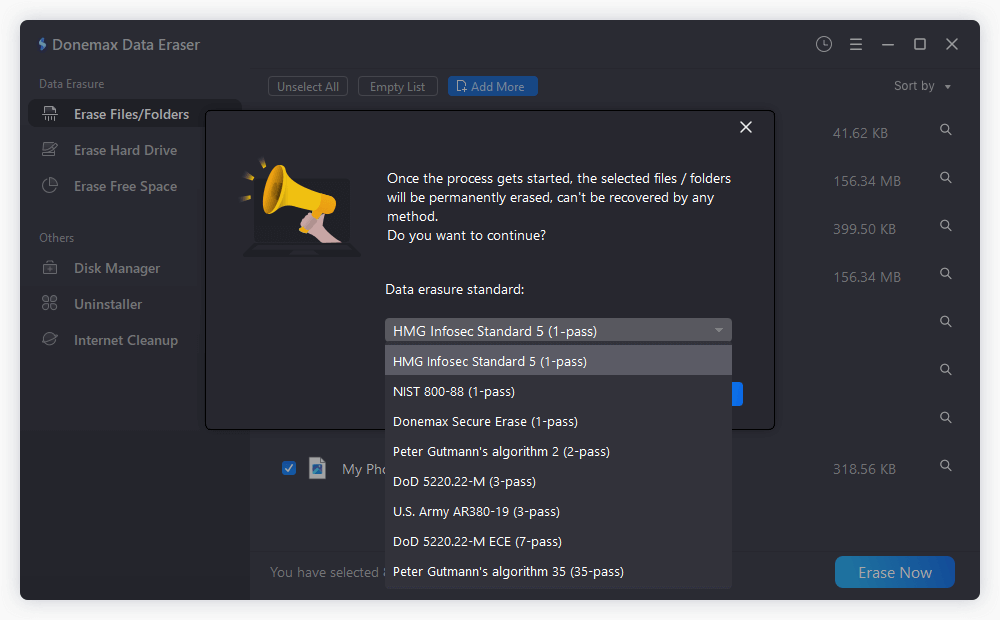Switch to Erase Hard Drive section
This screenshot has width=1000, height=620.
coord(125,150)
